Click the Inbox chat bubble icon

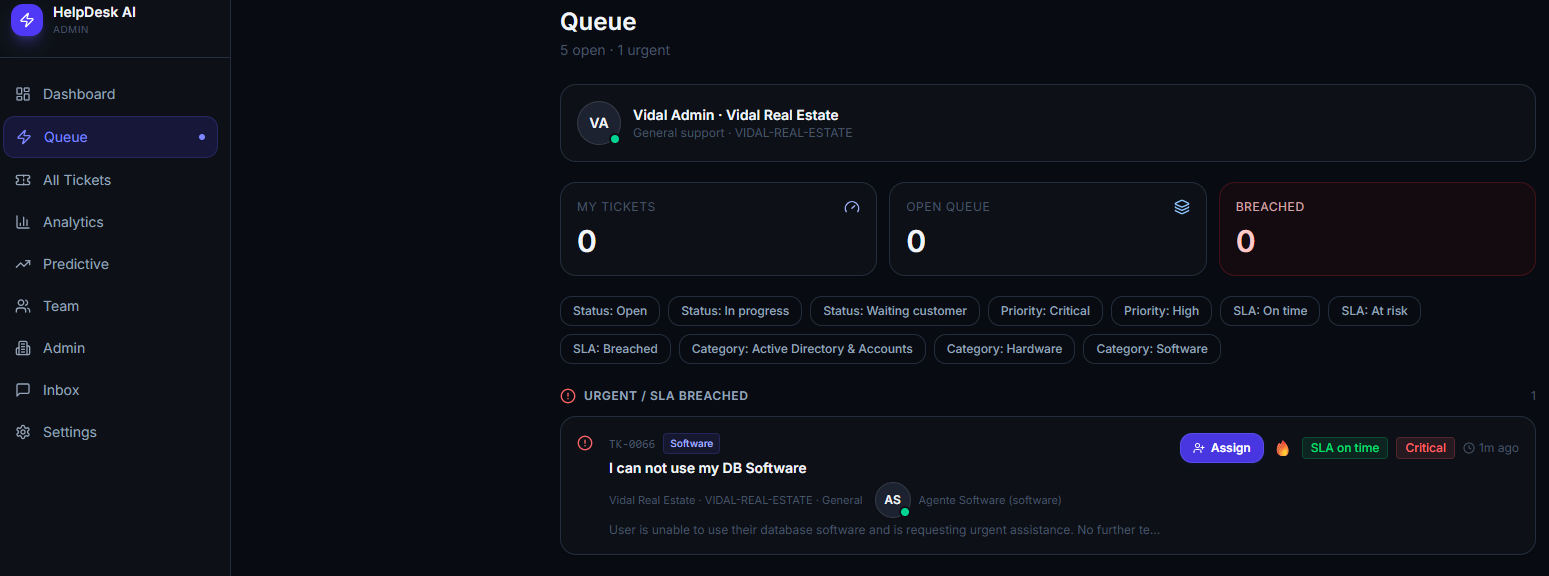pos(23,390)
